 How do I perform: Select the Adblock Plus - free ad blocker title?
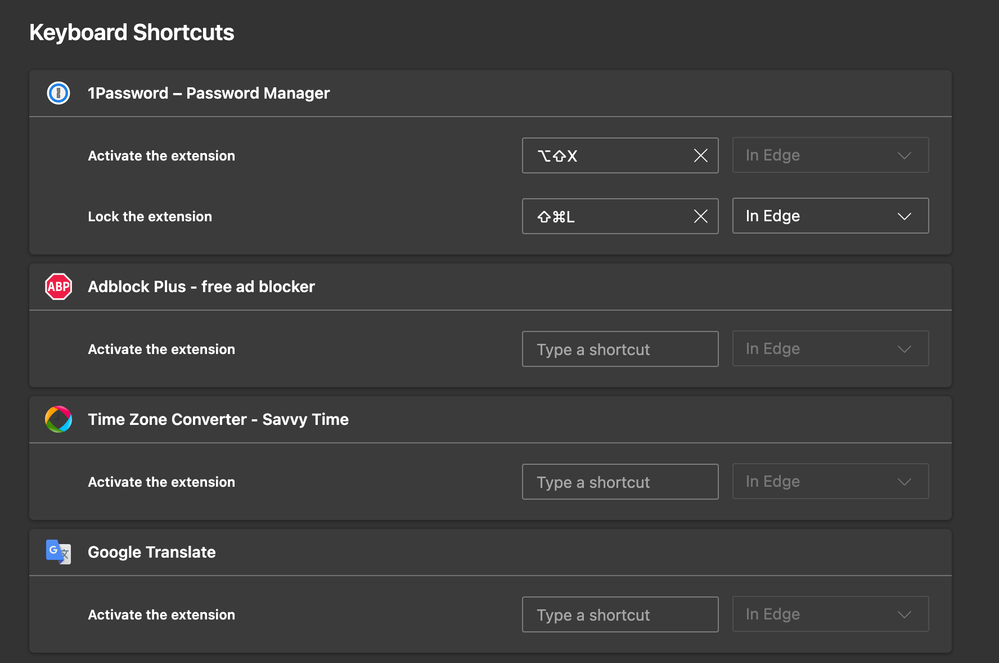point(201,287)
